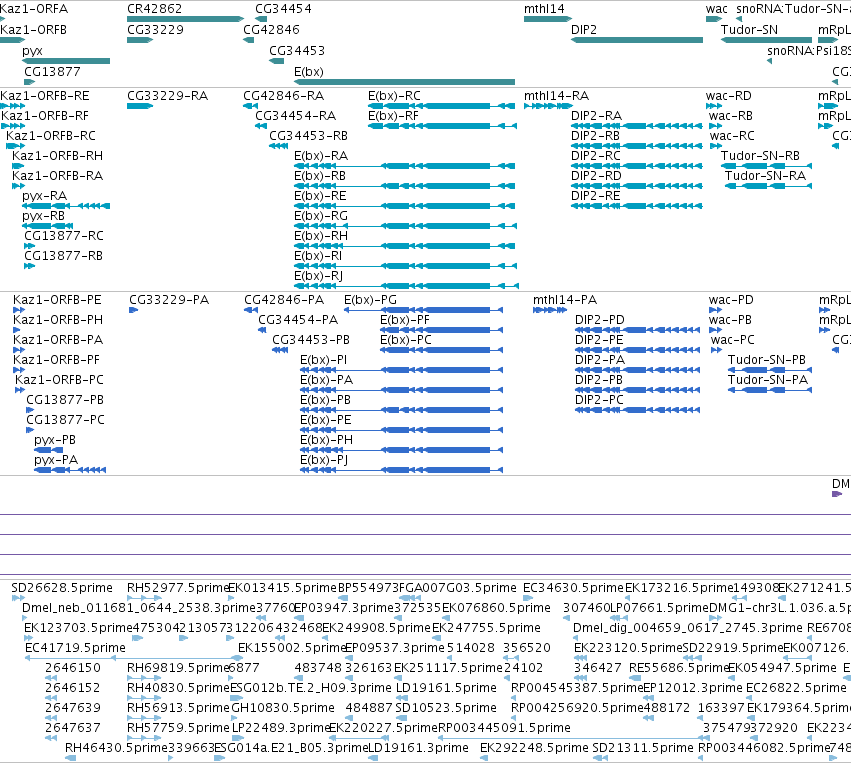
Task: Select the EK223120.5prime EST label
Action: point(628,648)
